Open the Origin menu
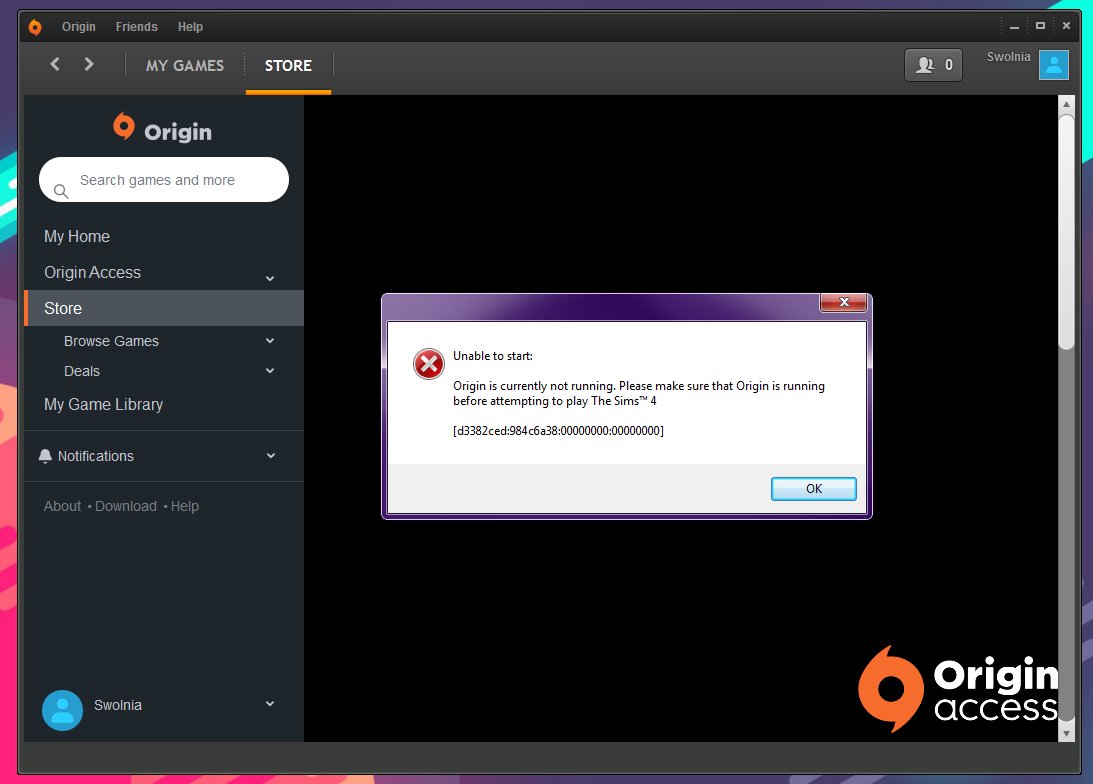The width and height of the screenshot is (1093, 784). (79, 26)
